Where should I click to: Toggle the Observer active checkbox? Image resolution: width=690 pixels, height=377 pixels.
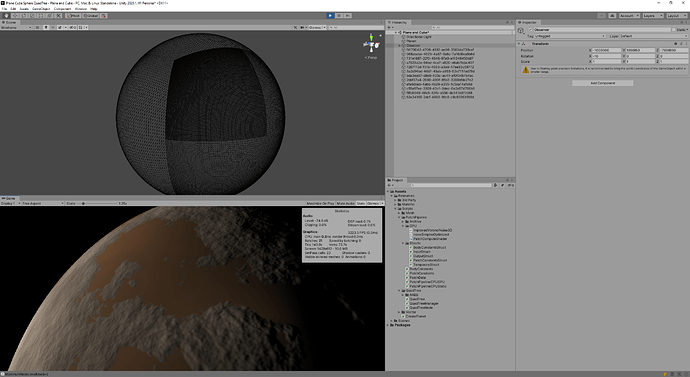pyautogui.click(x=530, y=29)
